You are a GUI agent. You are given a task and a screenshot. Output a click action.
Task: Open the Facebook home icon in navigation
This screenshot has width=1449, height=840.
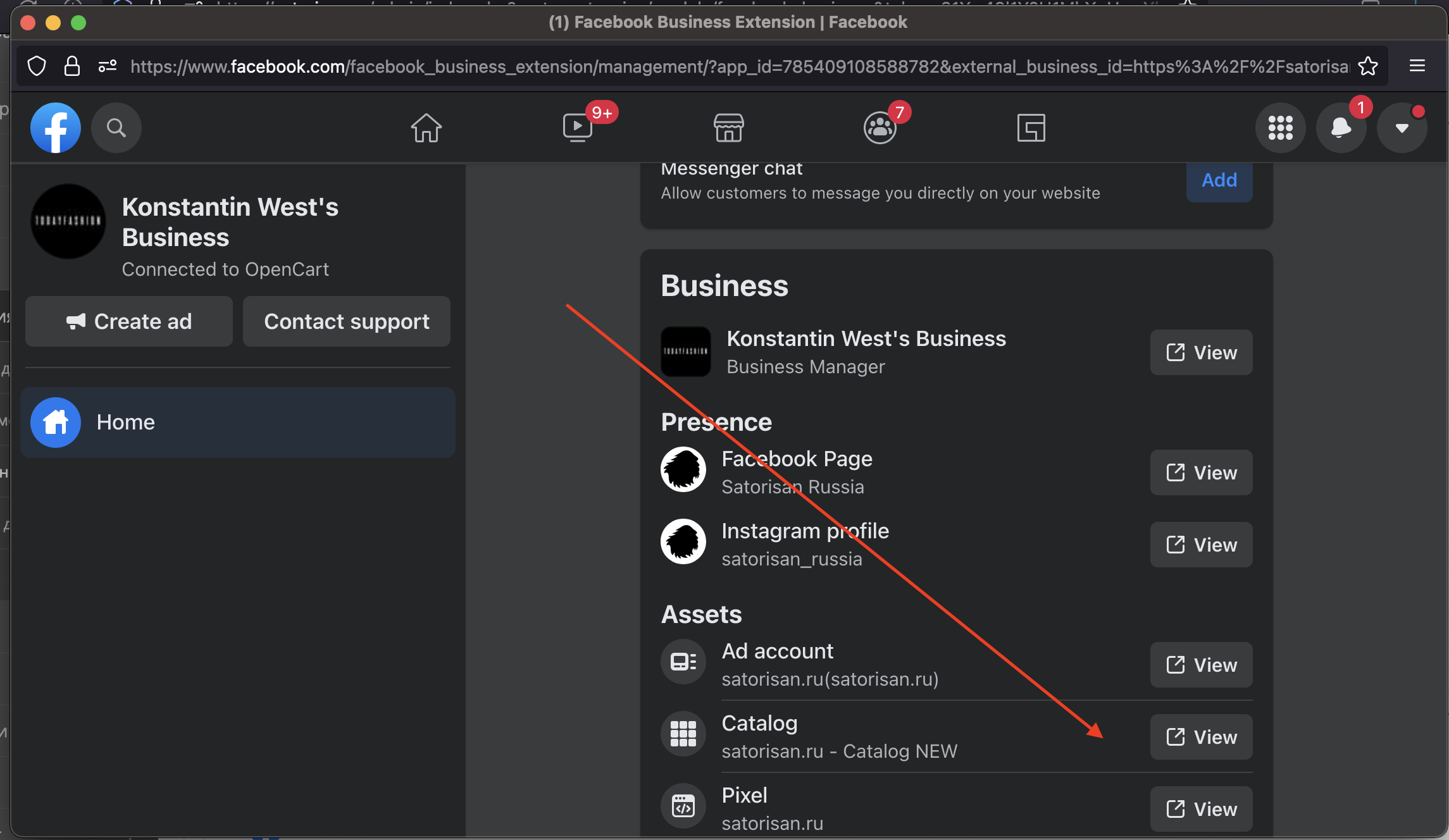426,128
